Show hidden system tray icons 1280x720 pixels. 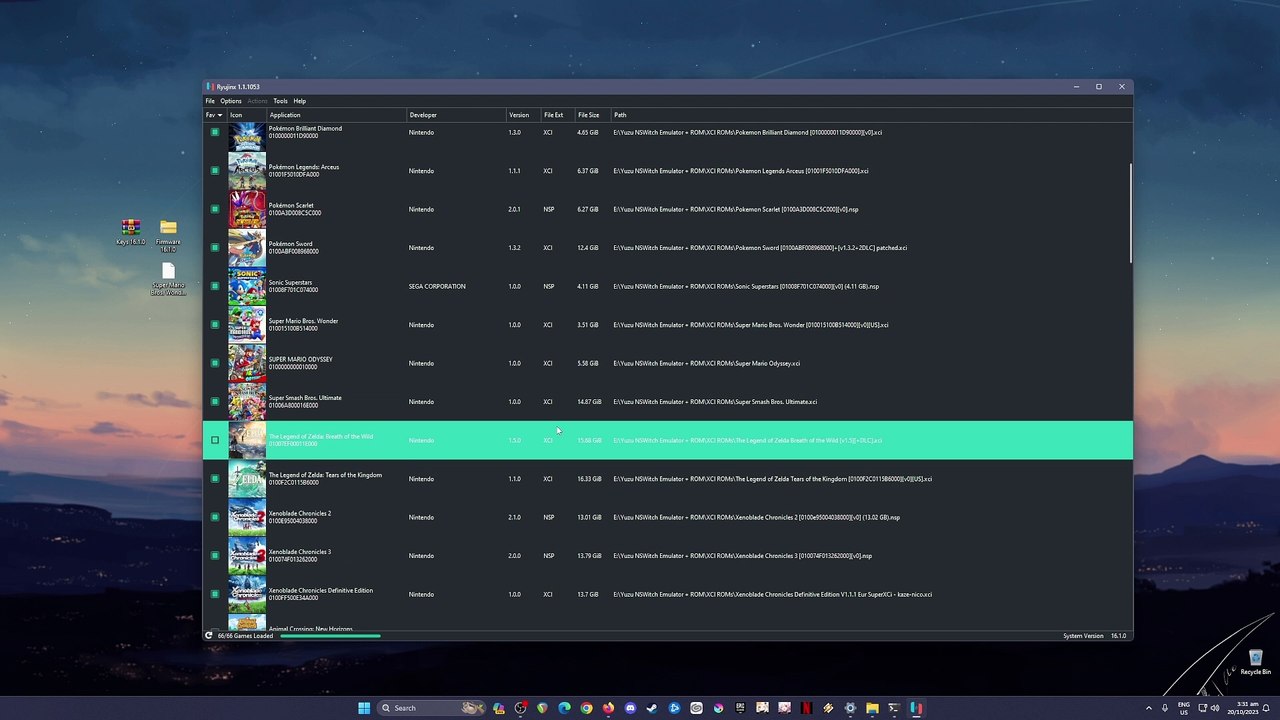click(x=1148, y=708)
